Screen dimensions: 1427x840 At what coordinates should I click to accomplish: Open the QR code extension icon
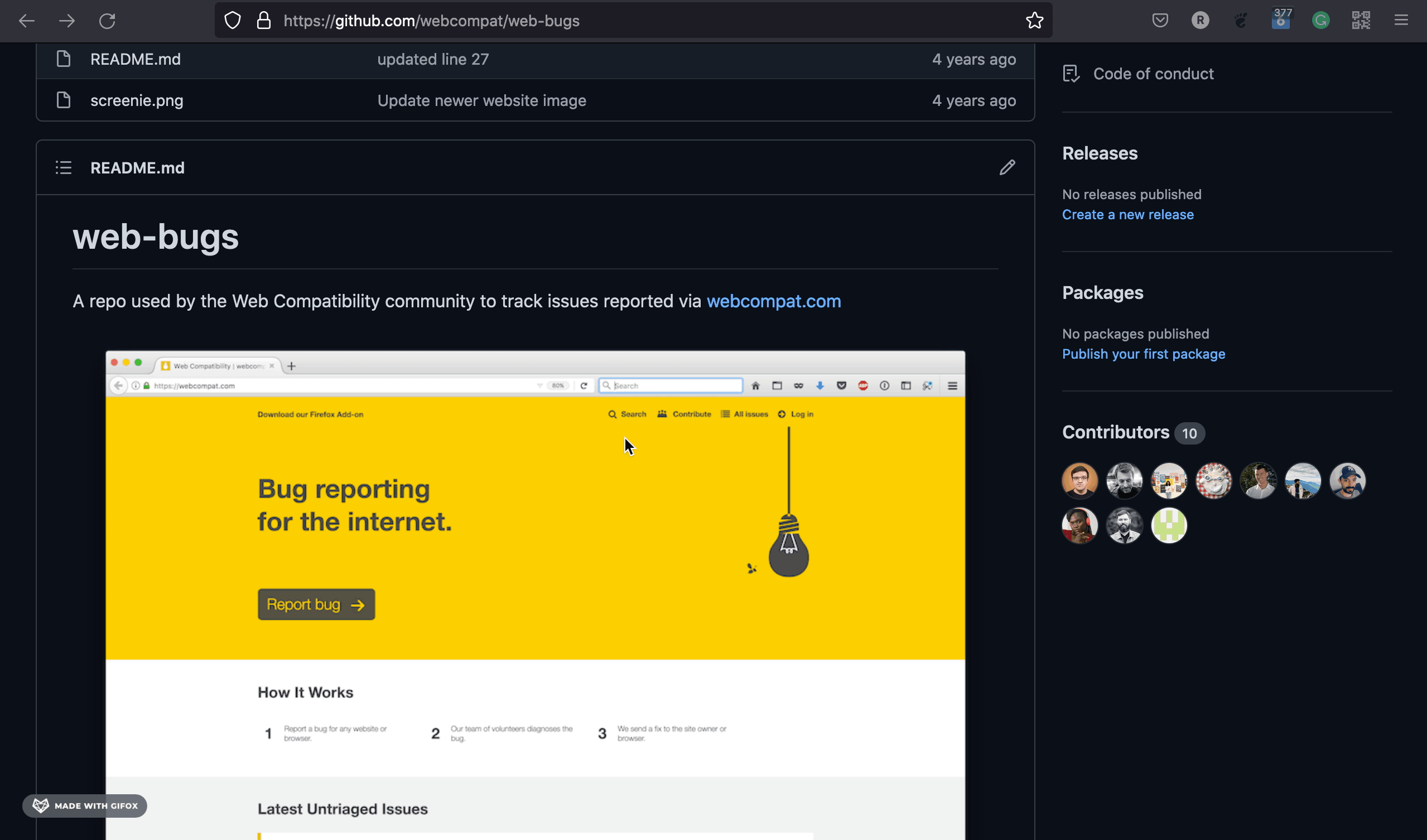(1361, 21)
